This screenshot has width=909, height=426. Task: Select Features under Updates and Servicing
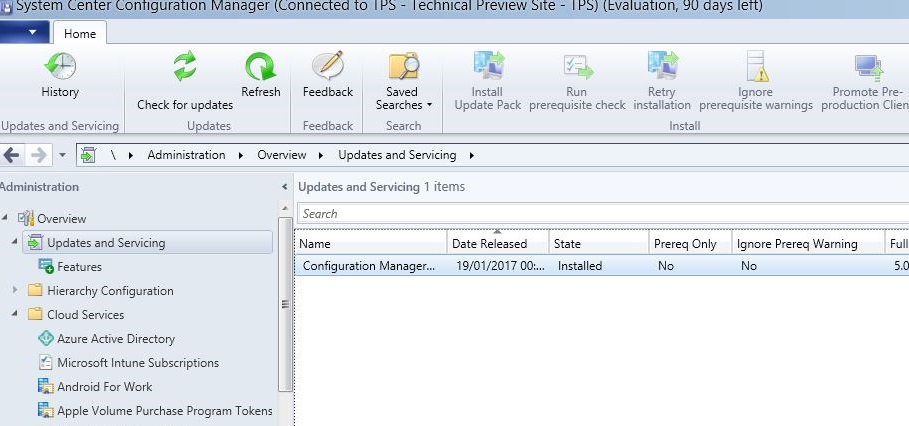[x=79, y=267]
